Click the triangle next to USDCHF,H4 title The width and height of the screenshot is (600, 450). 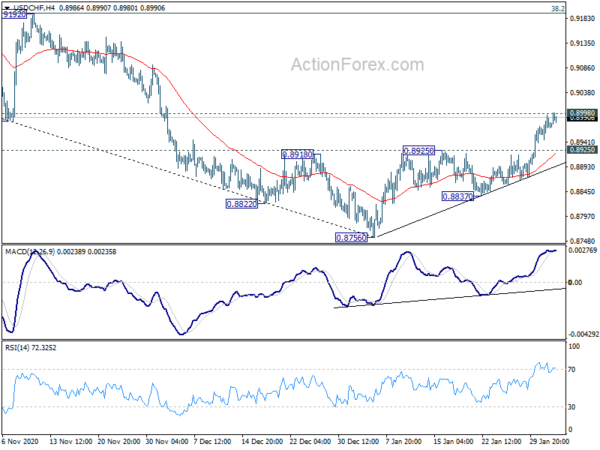[x=7, y=8]
